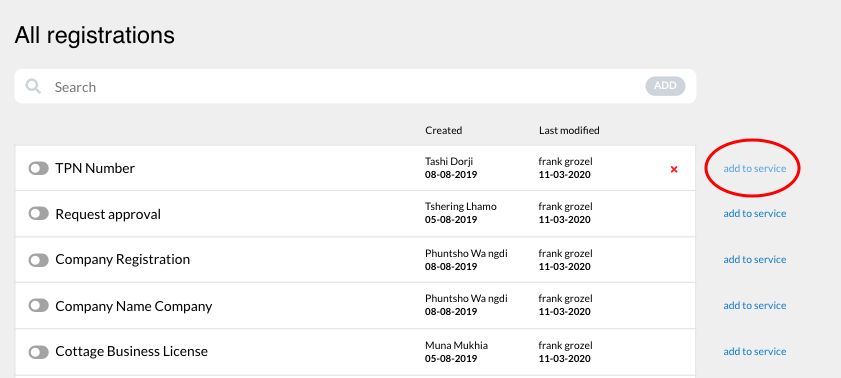
Task: Add Company Name Company to service
Action: click(x=755, y=306)
